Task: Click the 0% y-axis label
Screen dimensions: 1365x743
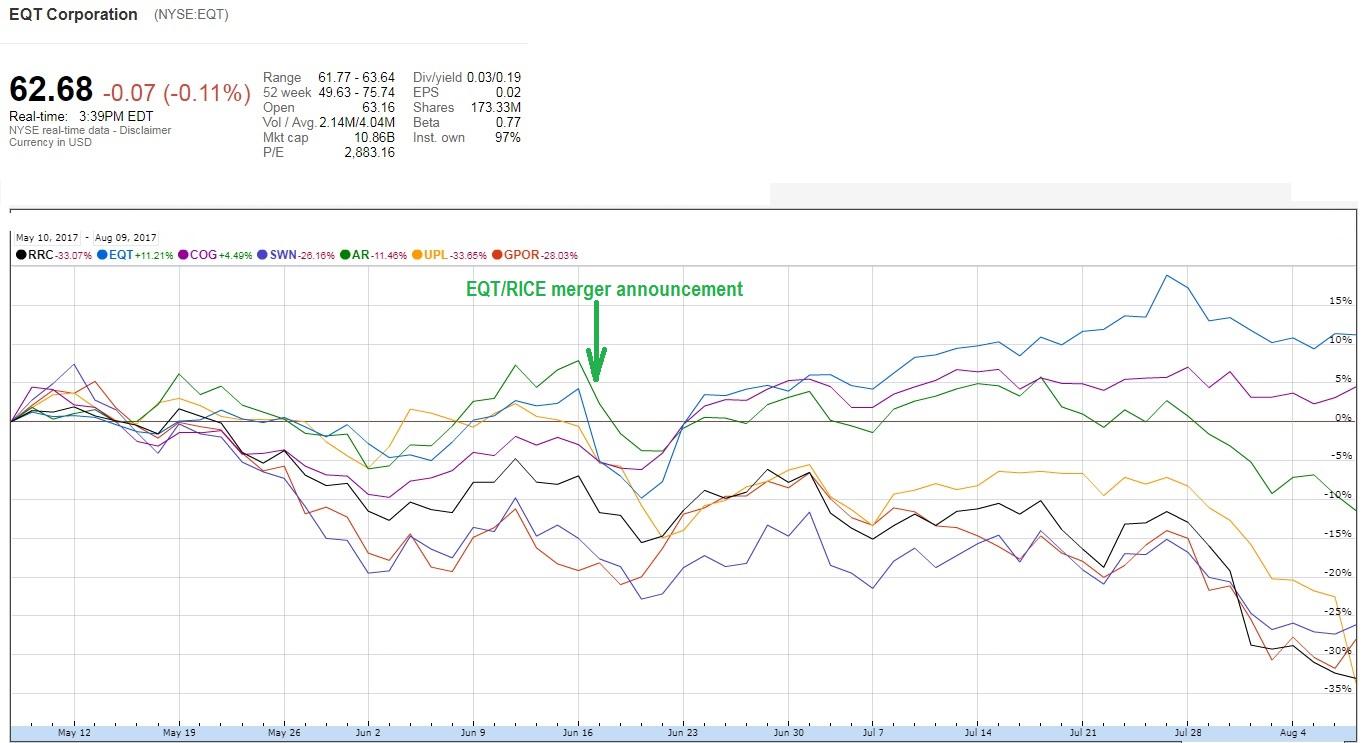Action: 1343,418
